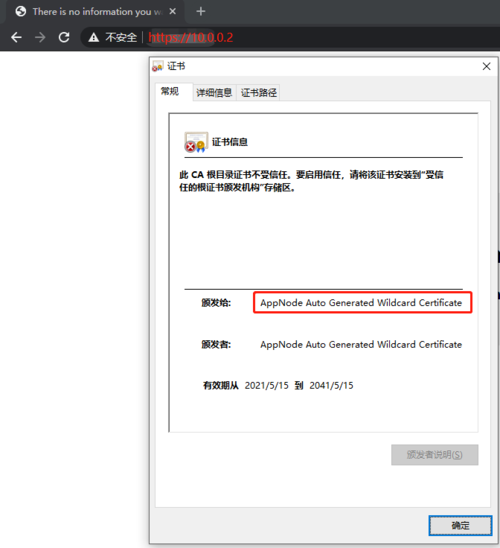Open a new browser tab with plus icon
This screenshot has width=500, height=548.
pos(201,12)
